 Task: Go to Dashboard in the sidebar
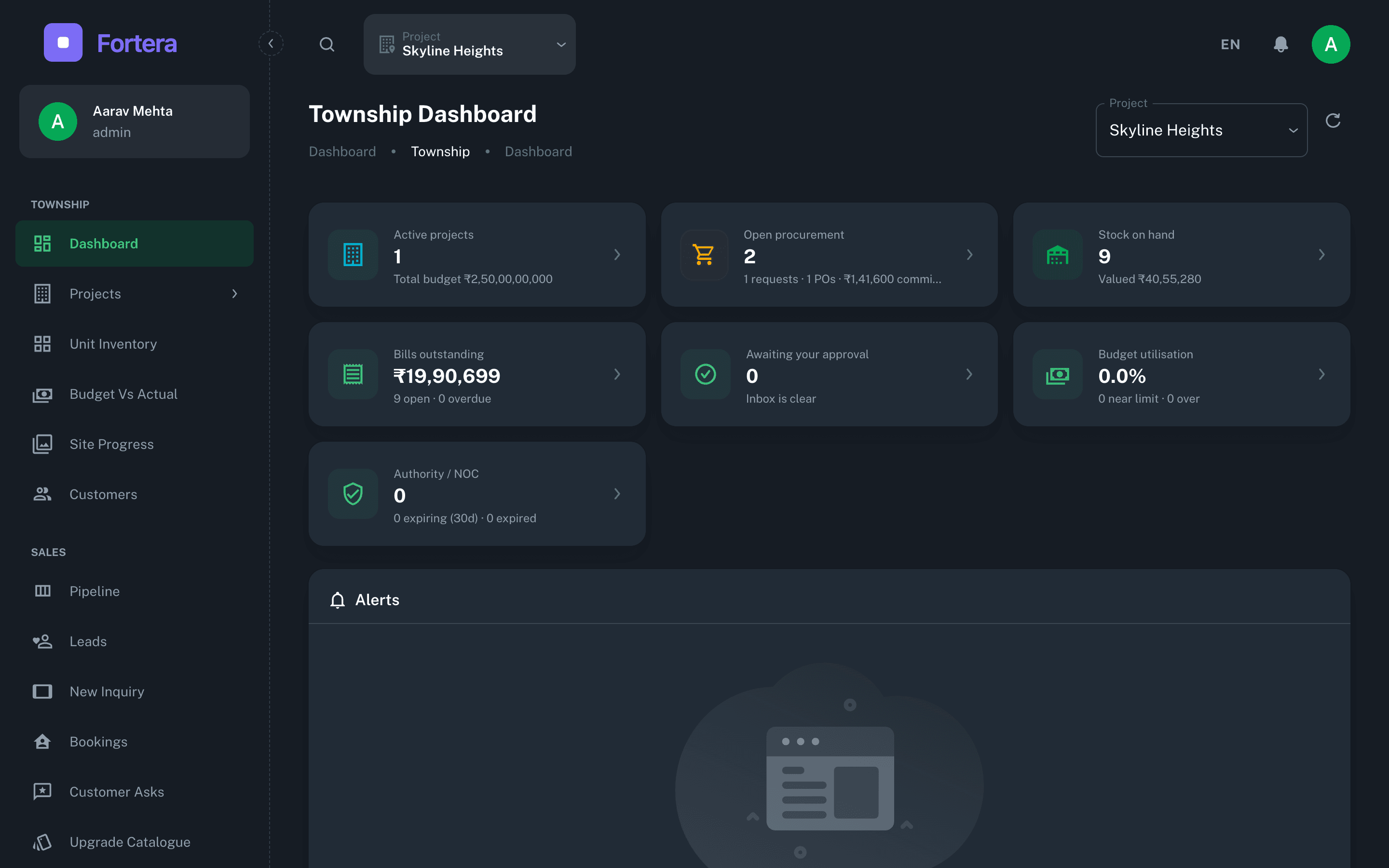(134, 244)
